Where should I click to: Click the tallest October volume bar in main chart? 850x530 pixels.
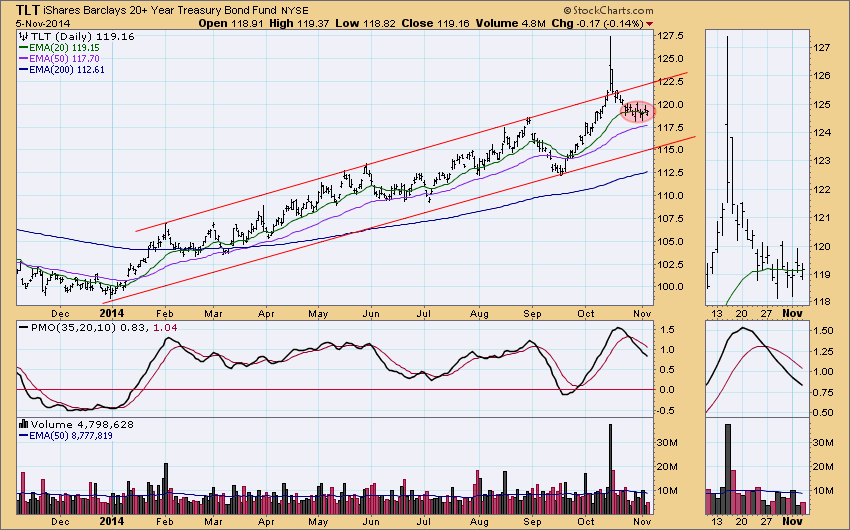[610, 469]
